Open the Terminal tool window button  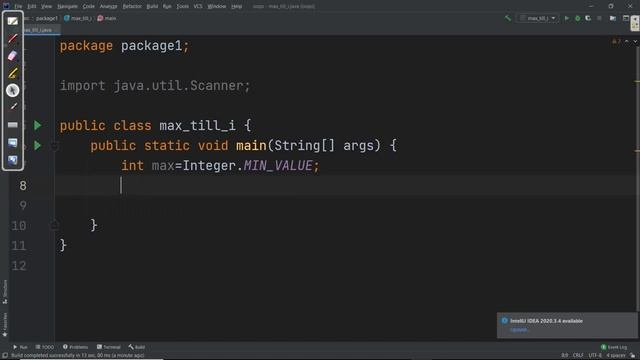point(109,347)
